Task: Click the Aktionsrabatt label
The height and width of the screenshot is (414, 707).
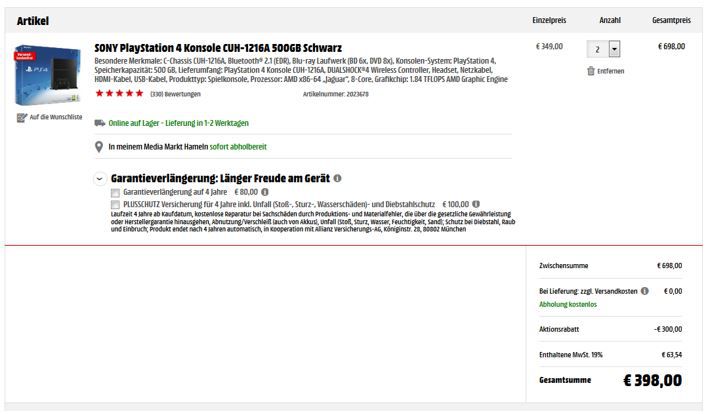Action: 559,329
